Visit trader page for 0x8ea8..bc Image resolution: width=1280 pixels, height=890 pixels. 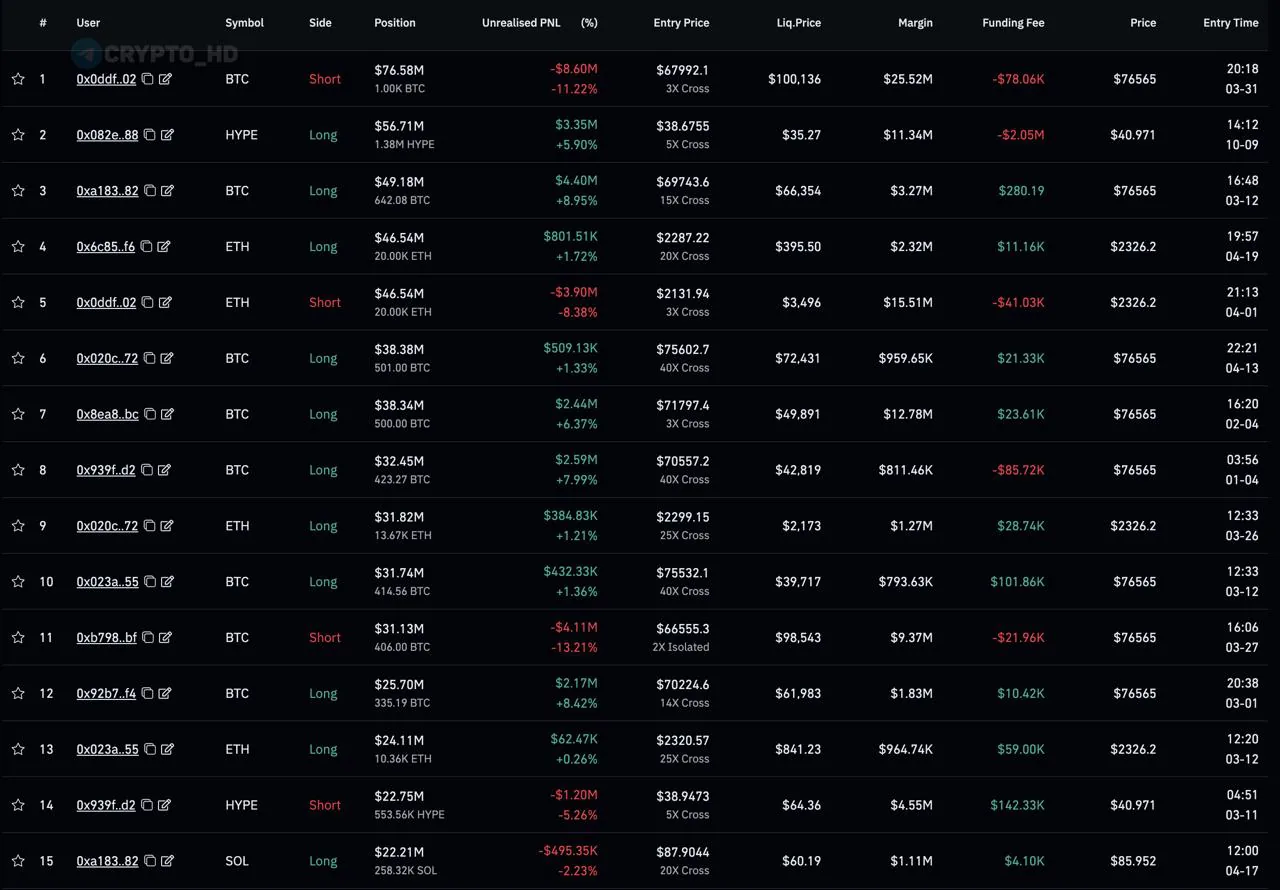[x=106, y=414]
